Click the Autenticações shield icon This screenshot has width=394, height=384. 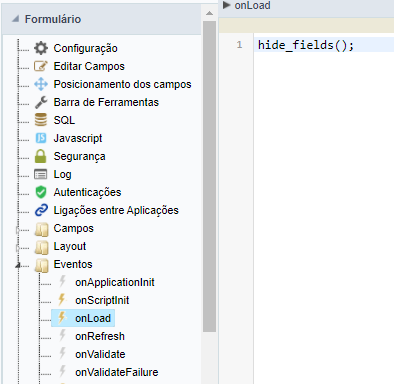(41, 192)
